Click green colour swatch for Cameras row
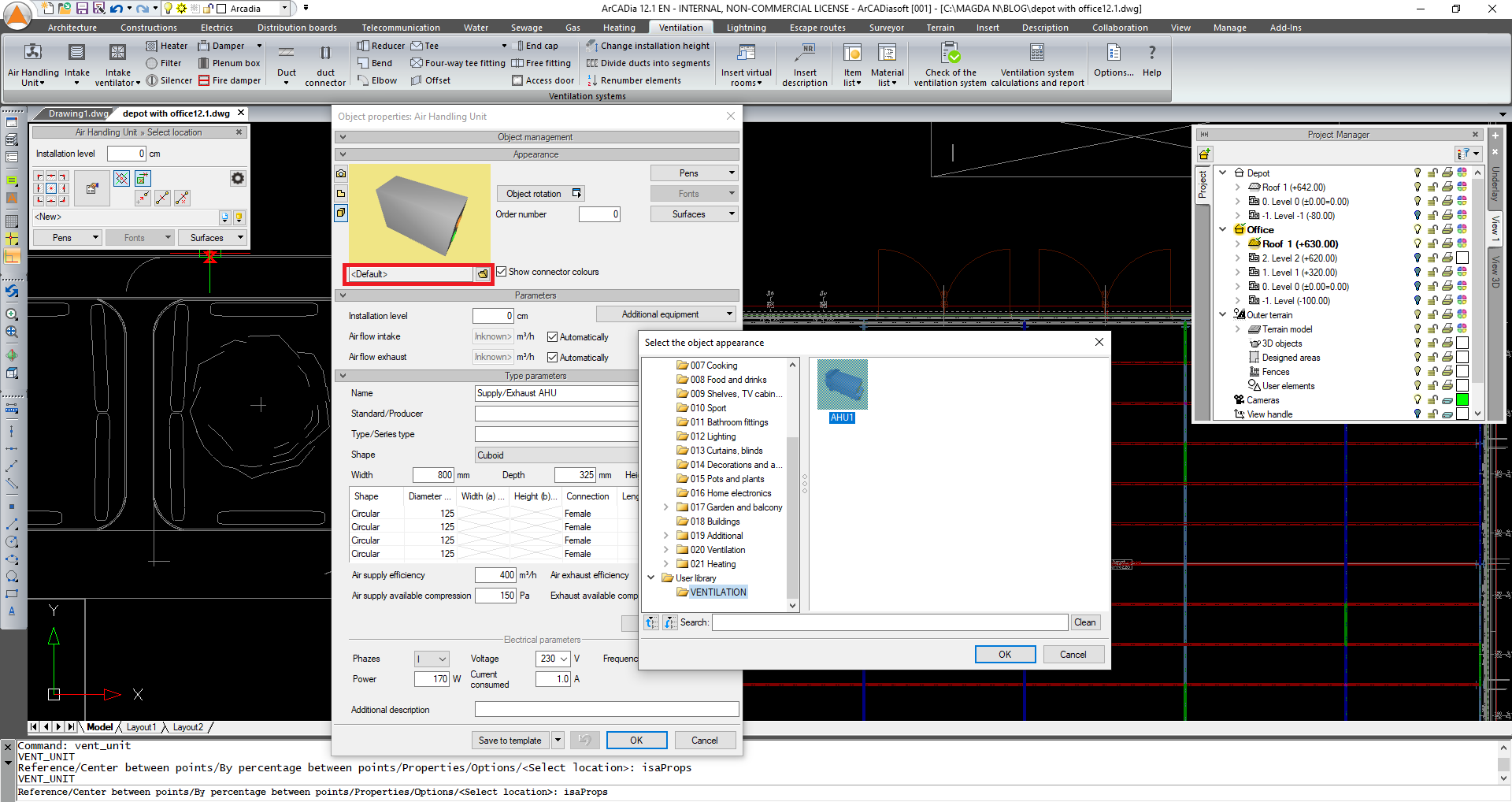1512x802 pixels. (x=1462, y=400)
